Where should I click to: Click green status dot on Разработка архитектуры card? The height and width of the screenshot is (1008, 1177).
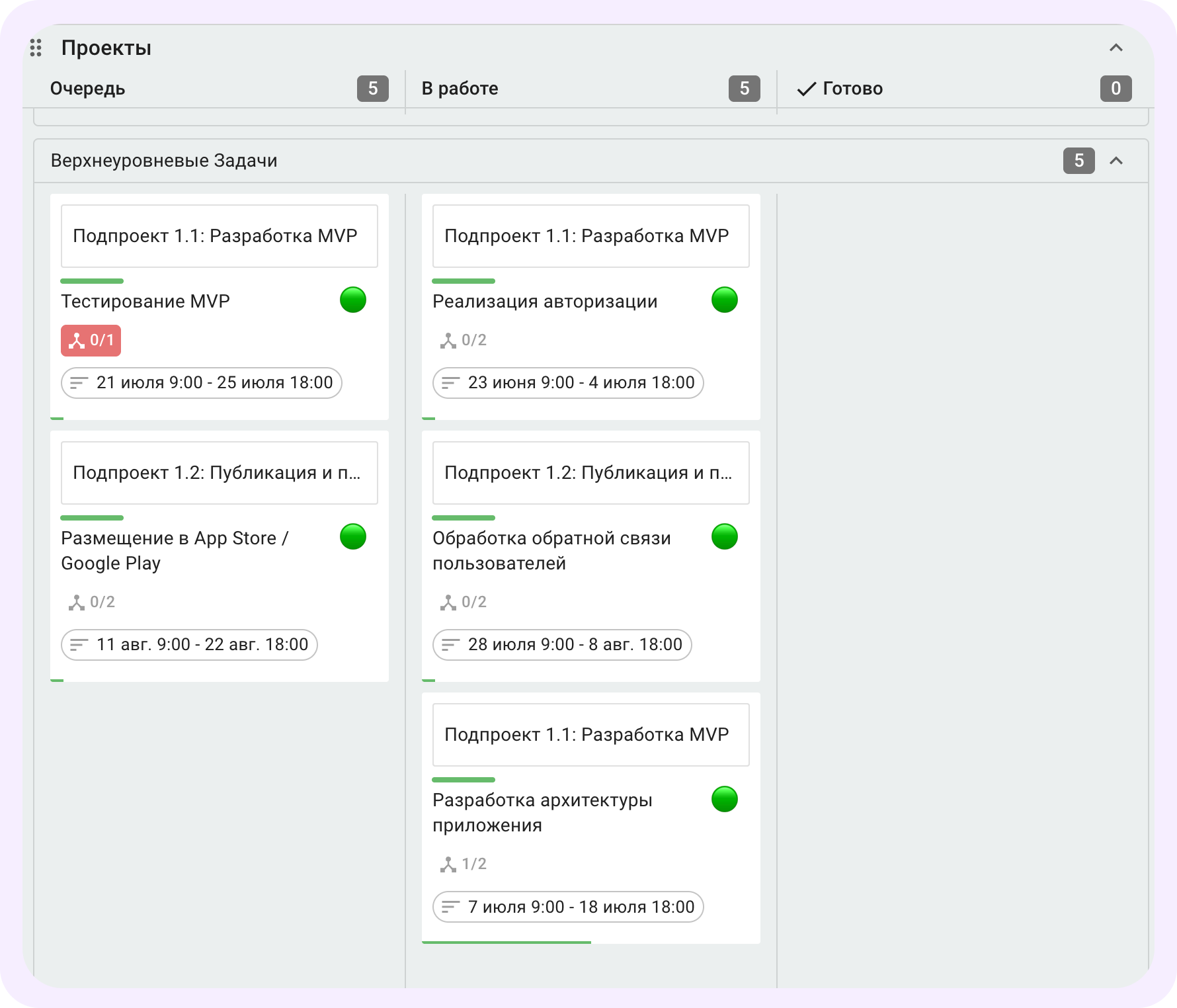coord(724,799)
